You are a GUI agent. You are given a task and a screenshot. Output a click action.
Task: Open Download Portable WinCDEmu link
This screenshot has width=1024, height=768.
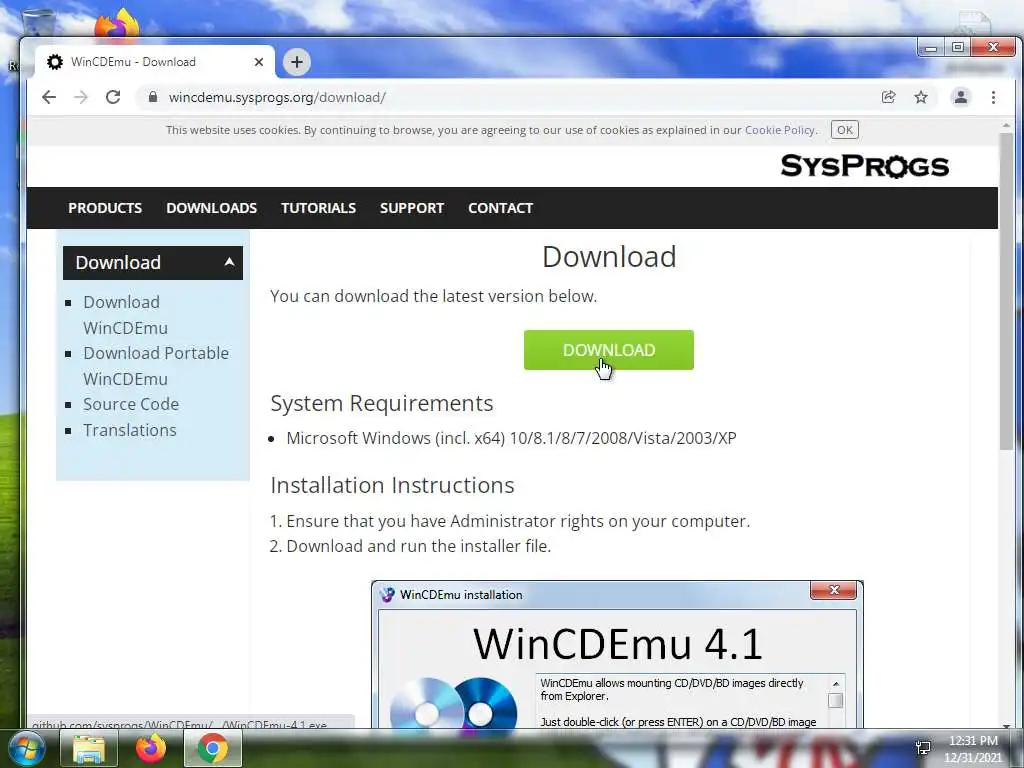pyautogui.click(x=156, y=366)
